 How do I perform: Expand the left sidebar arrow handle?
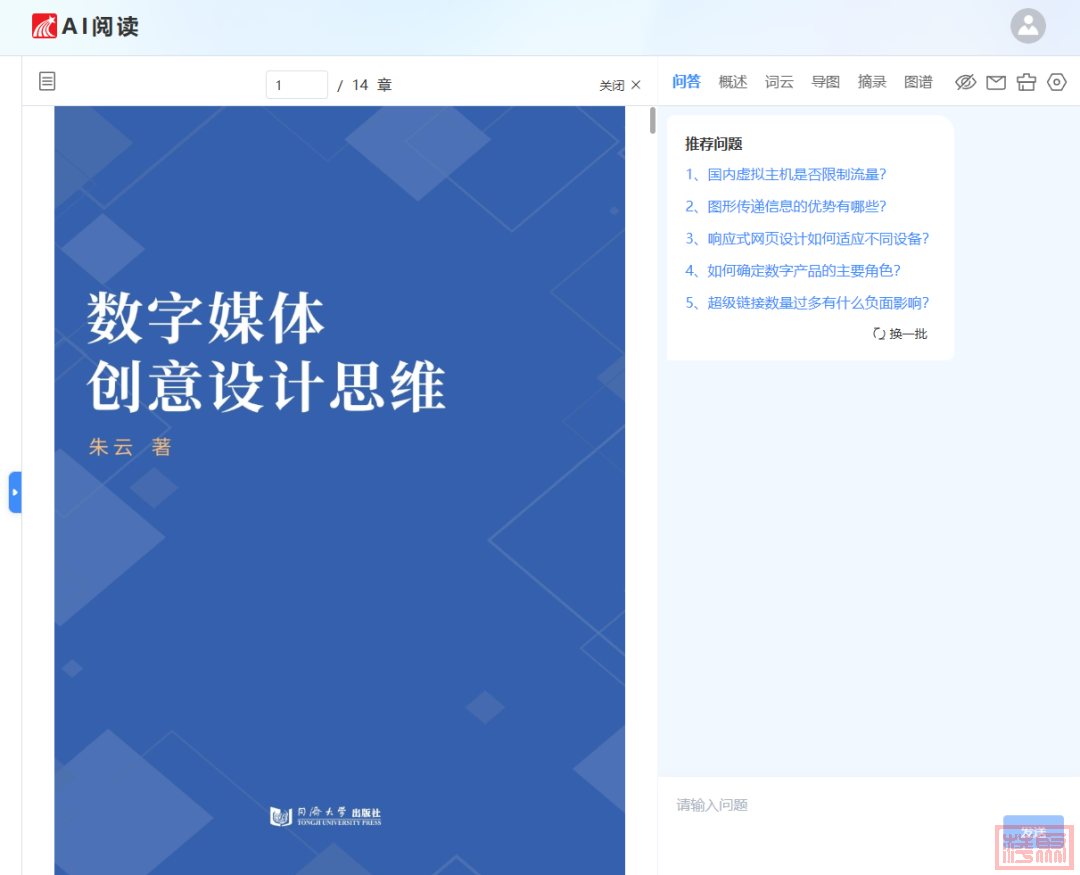point(15,492)
